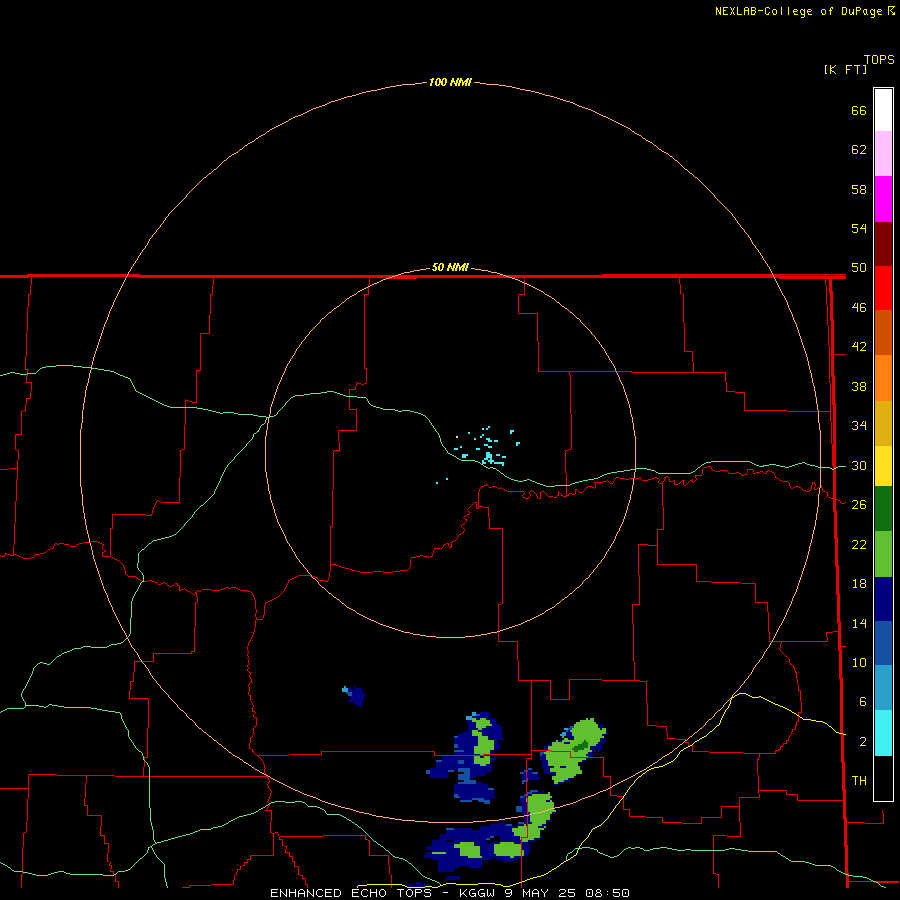Image resolution: width=900 pixels, height=900 pixels.
Task: Pick the dark orange legend swatch
Action: coord(883,333)
